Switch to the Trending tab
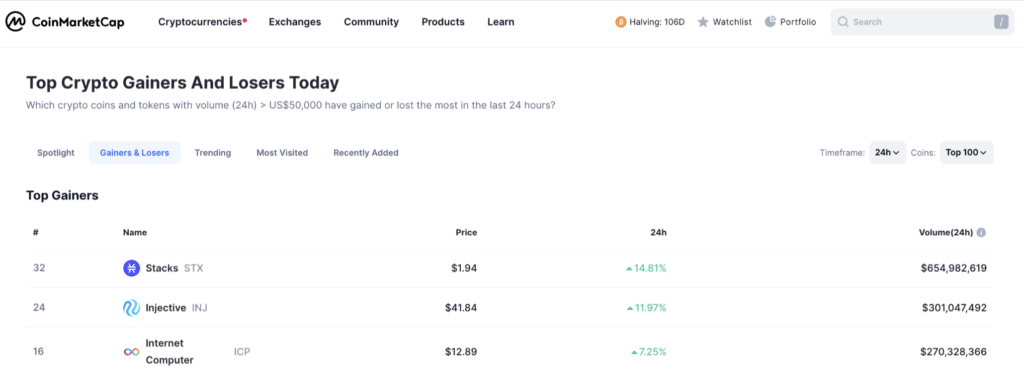The image size is (1024, 375). pyautogui.click(x=213, y=153)
